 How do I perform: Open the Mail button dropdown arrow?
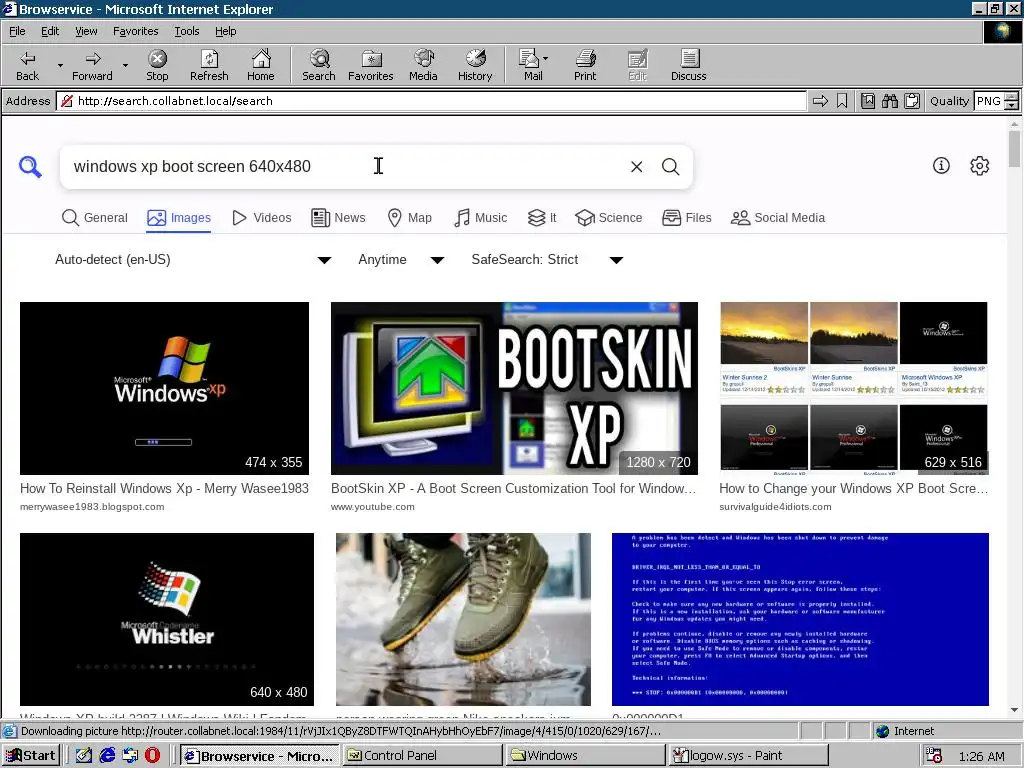[545, 59]
